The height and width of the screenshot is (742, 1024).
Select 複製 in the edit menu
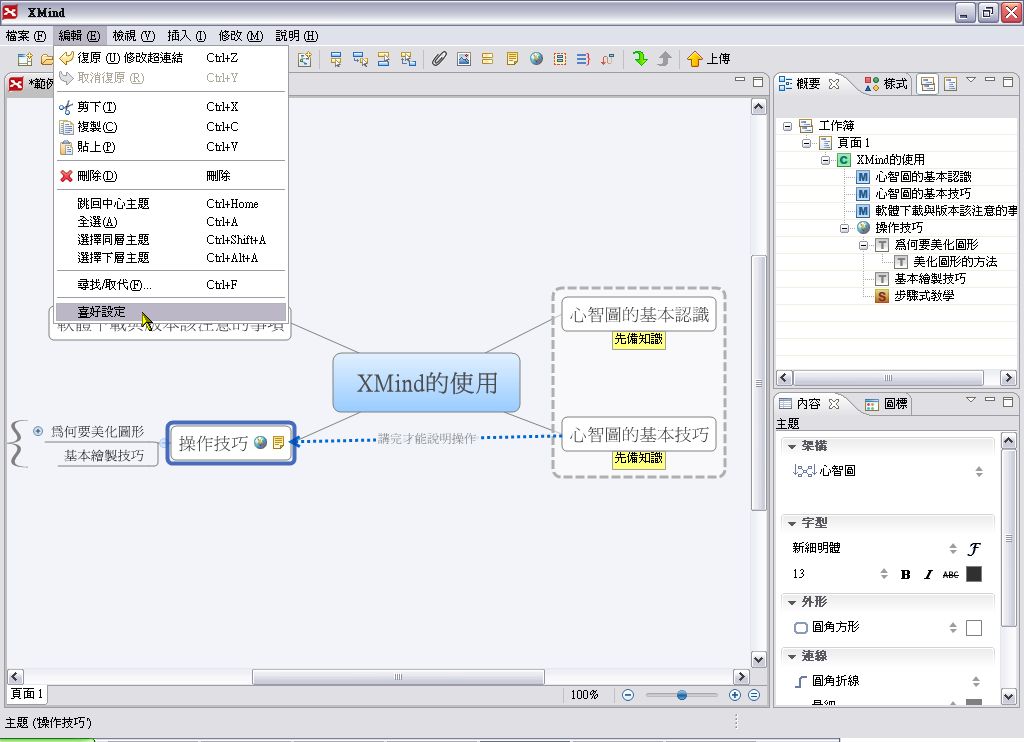171,127
